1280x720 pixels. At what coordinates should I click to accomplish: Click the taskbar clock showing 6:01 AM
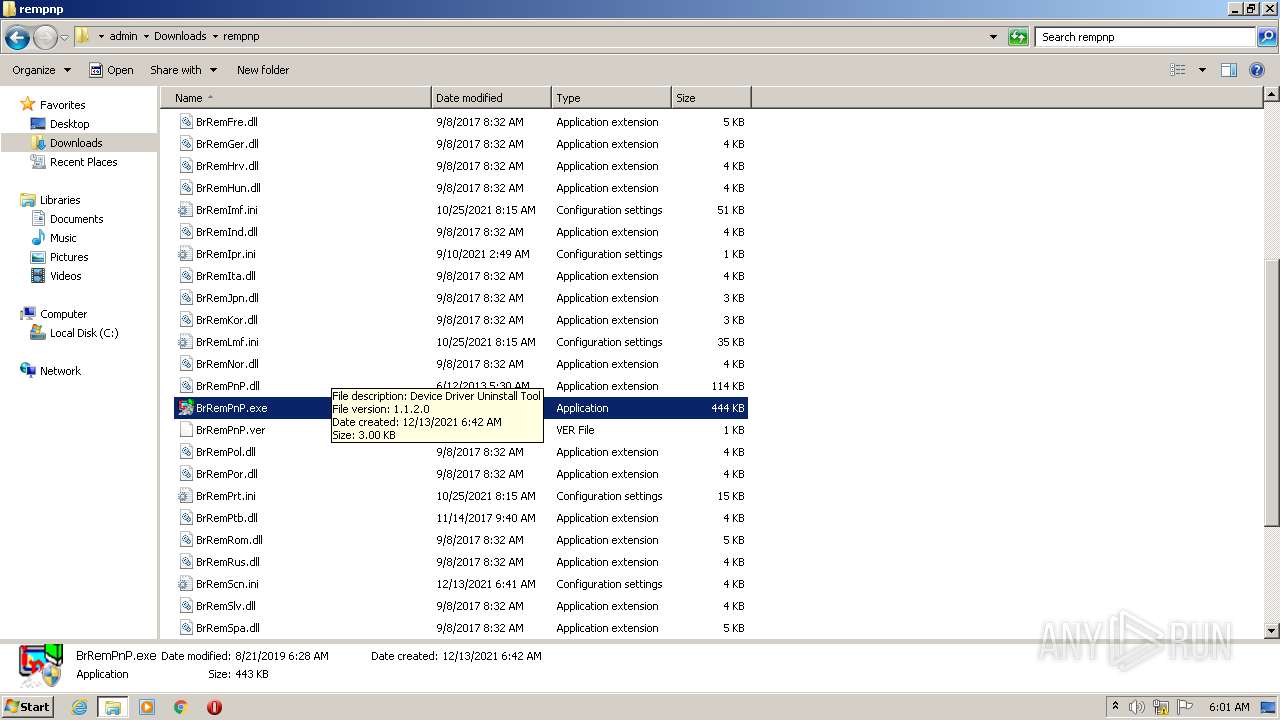click(1229, 707)
